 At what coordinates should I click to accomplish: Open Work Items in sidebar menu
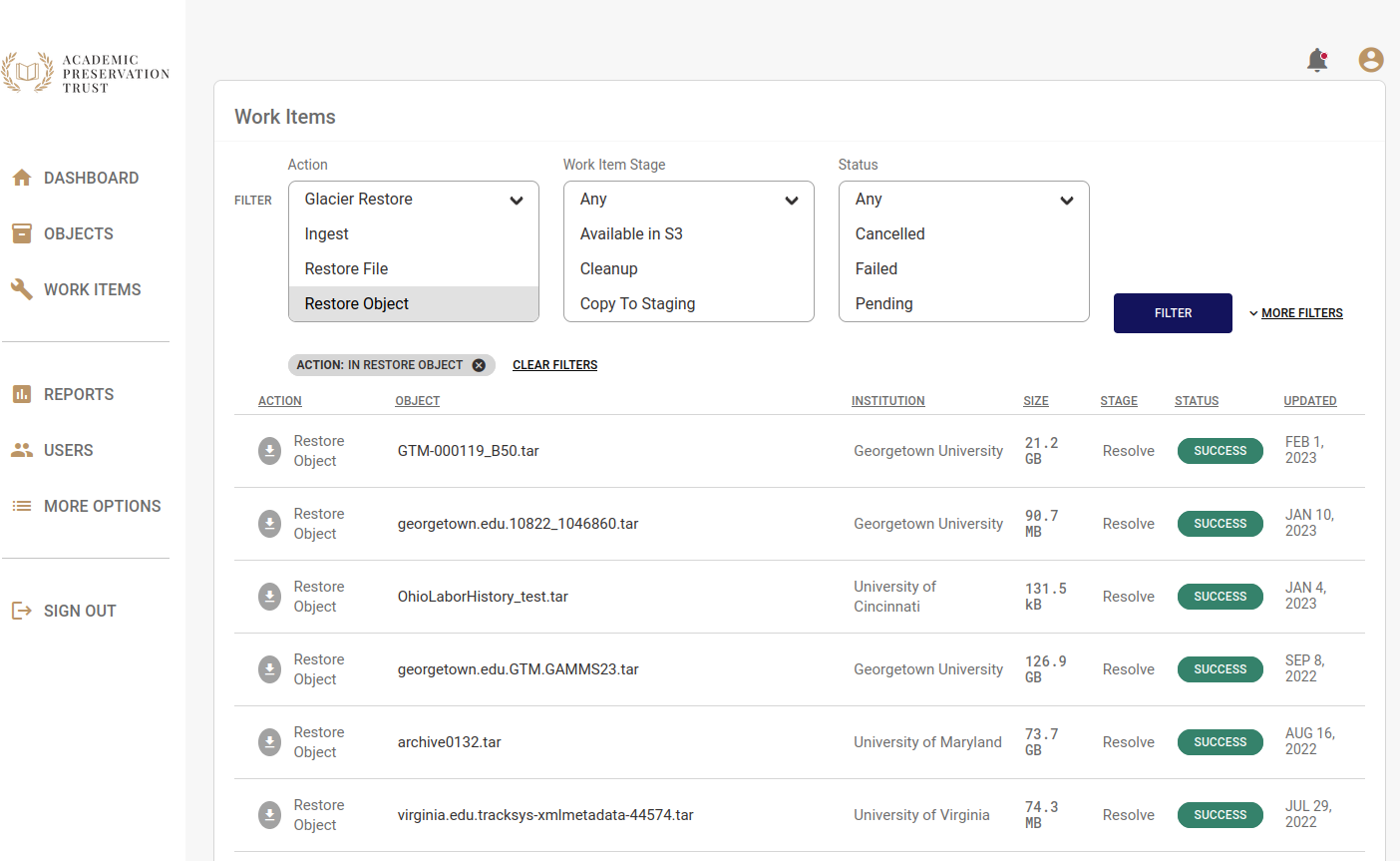tap(93, 289)
